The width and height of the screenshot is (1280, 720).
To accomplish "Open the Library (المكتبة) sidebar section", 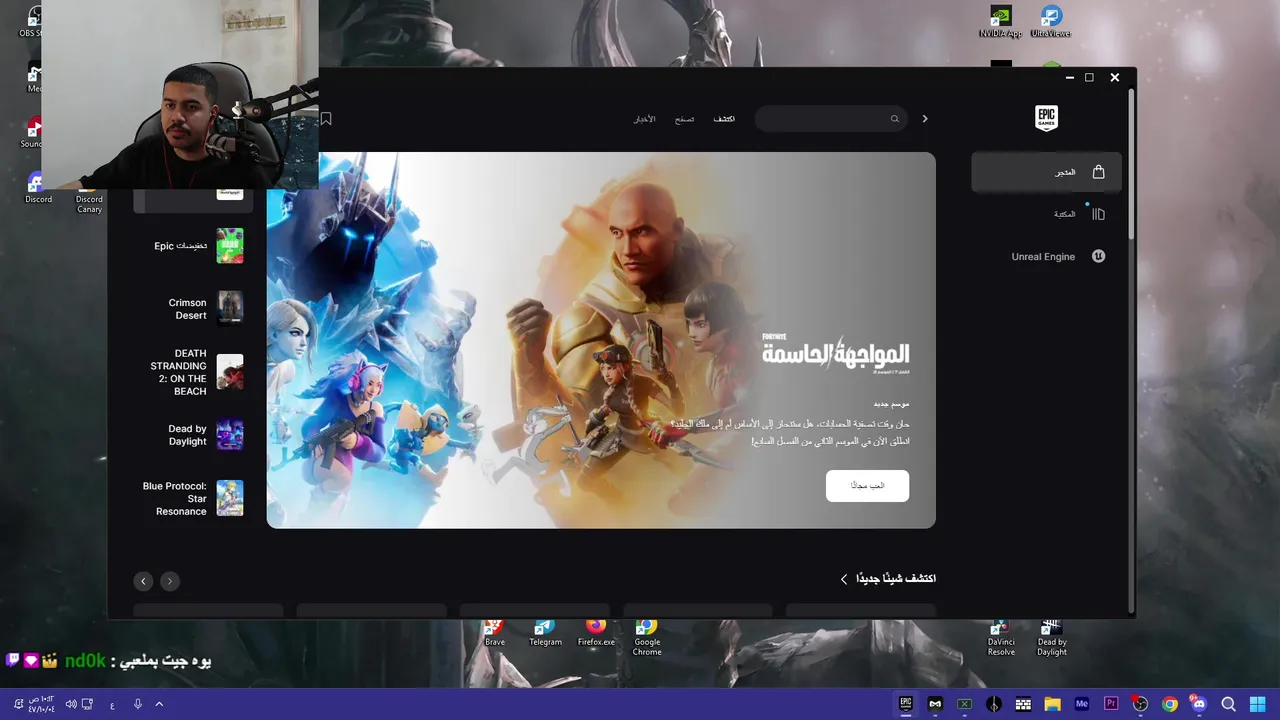I will pyautogui.click(x=1046, y=214).
